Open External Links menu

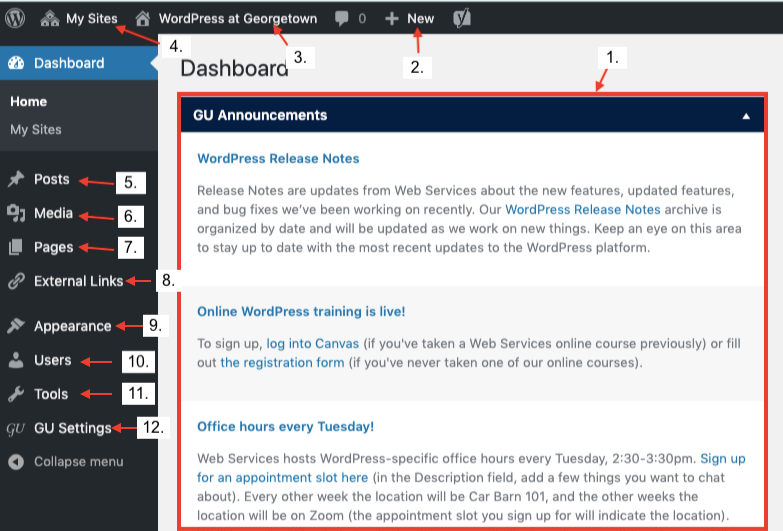(x=78, y=281)
